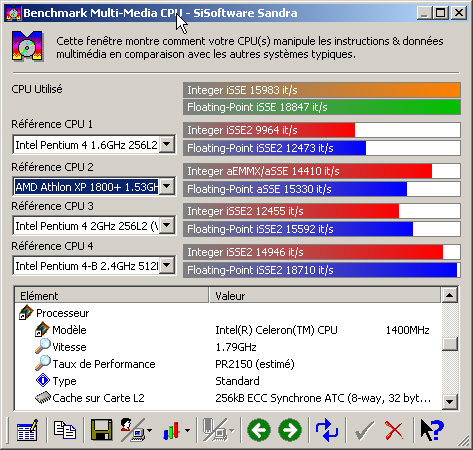Click the Valeur column header

click(325, 296)
